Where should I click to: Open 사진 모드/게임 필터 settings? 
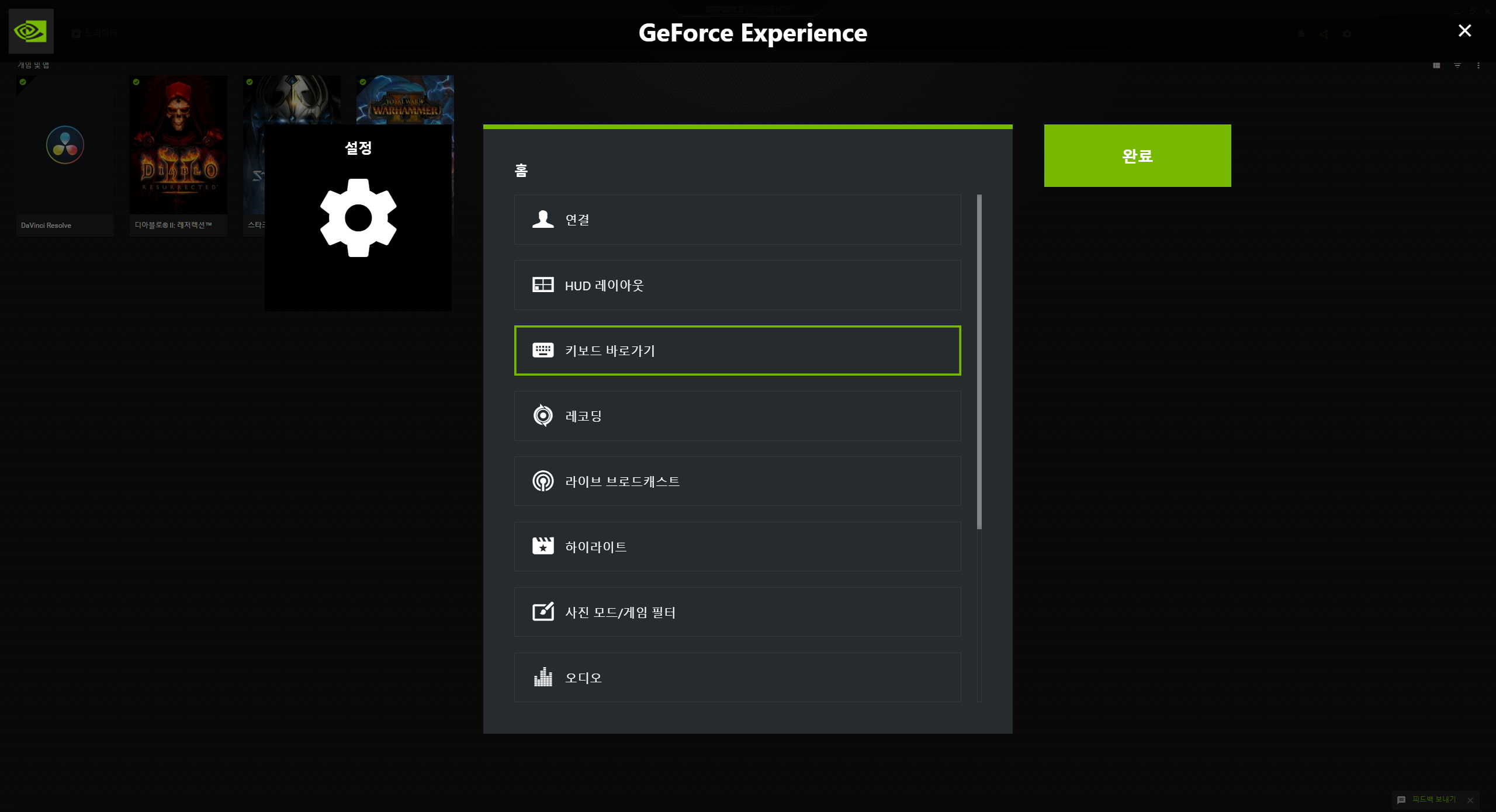coord(737,612)
